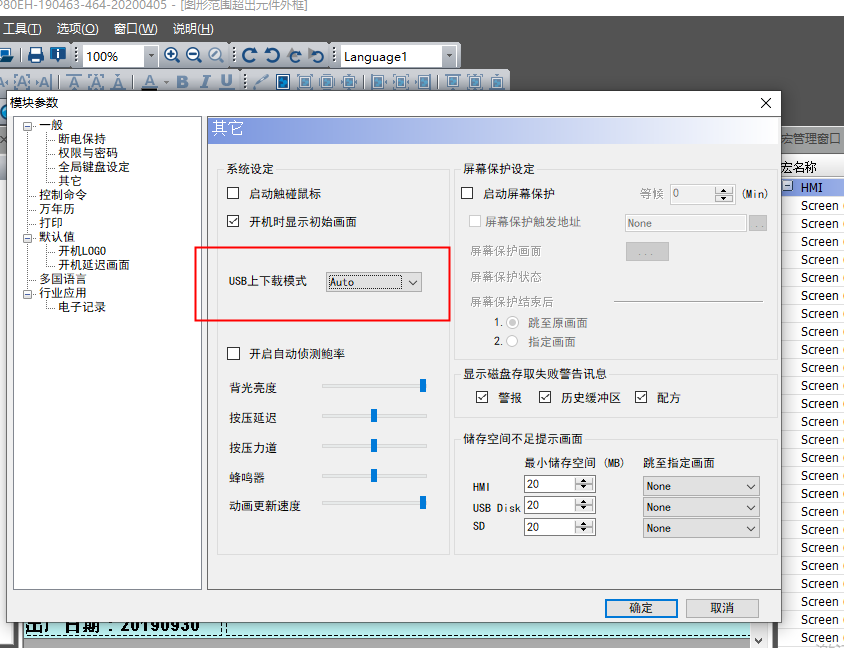Toggle bold text formatting icon
The width and height of the screenshot is (844, 648).
(182, 82)
